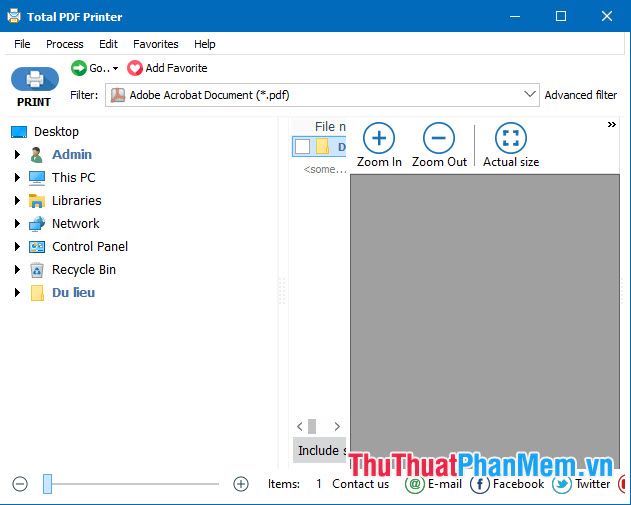Click the green Go arrow icon
This screenshot has height=505, width=631.
[78, 68]
